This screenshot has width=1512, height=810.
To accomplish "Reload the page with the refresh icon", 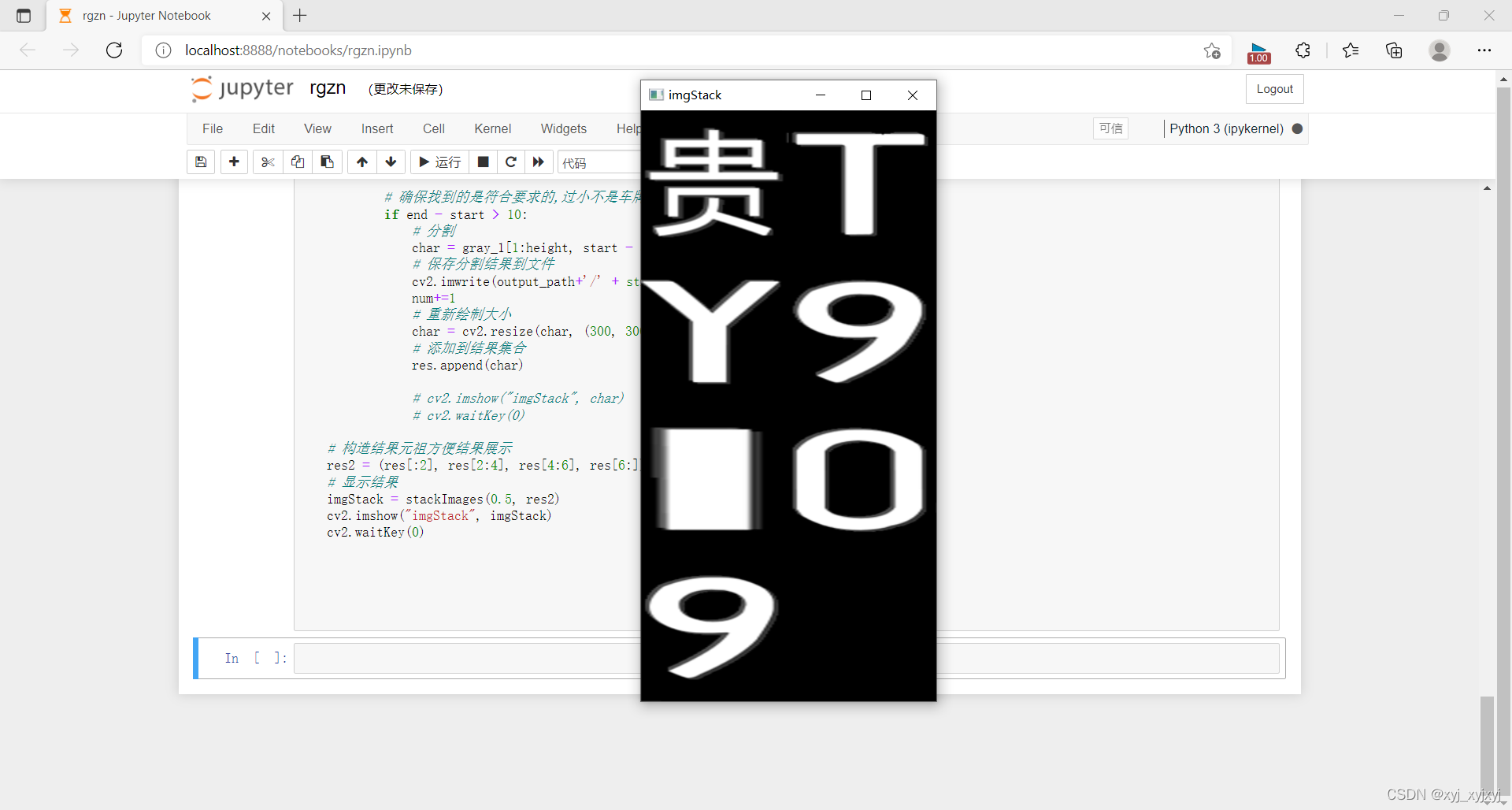I will (114, 50).
